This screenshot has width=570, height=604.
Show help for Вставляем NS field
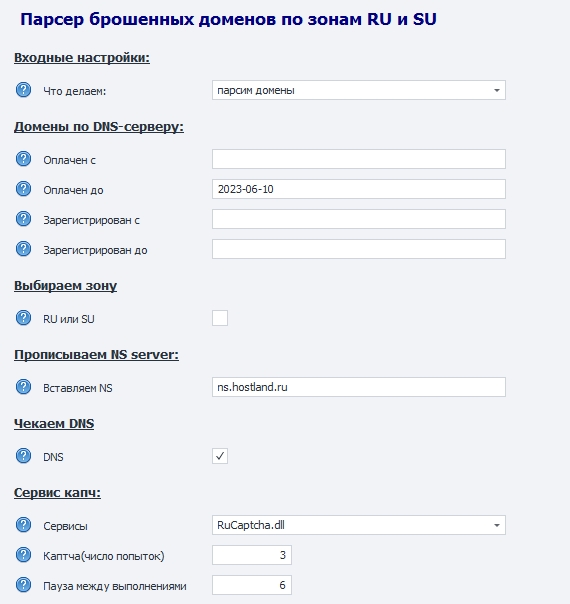23,387
